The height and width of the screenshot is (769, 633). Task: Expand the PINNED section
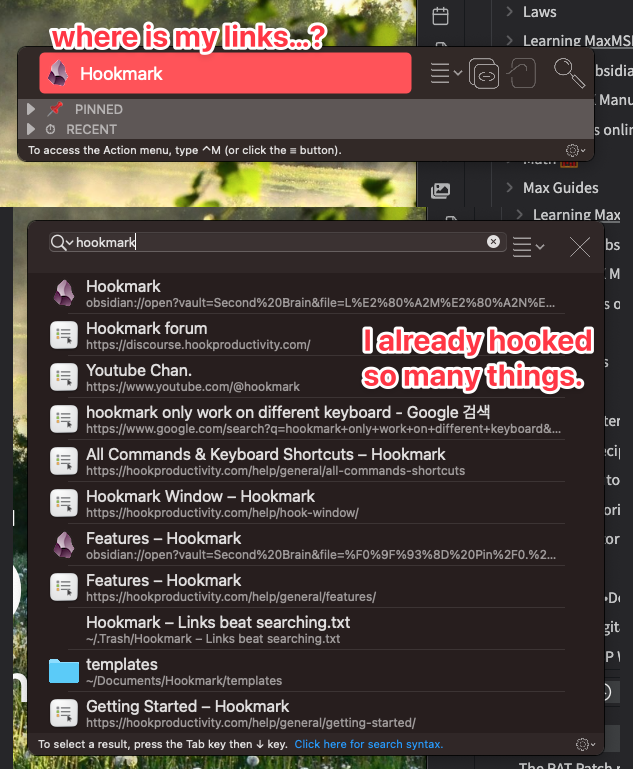click(31, 109)
